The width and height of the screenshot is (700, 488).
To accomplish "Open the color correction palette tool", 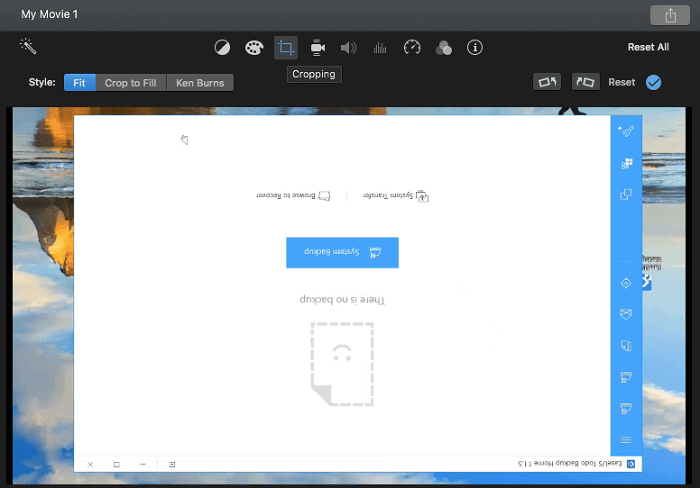I will [x=254, y=47].
